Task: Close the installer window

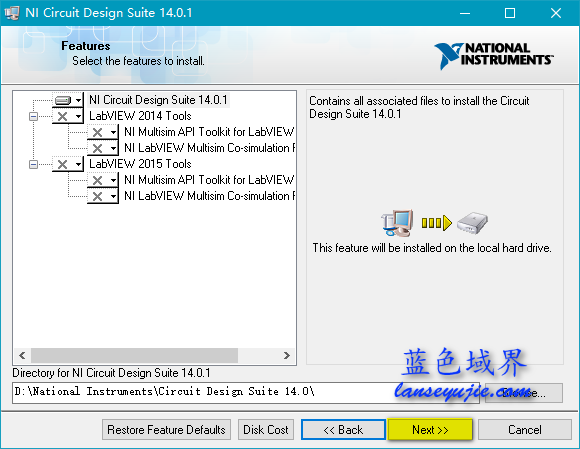Action: [556, 13]
